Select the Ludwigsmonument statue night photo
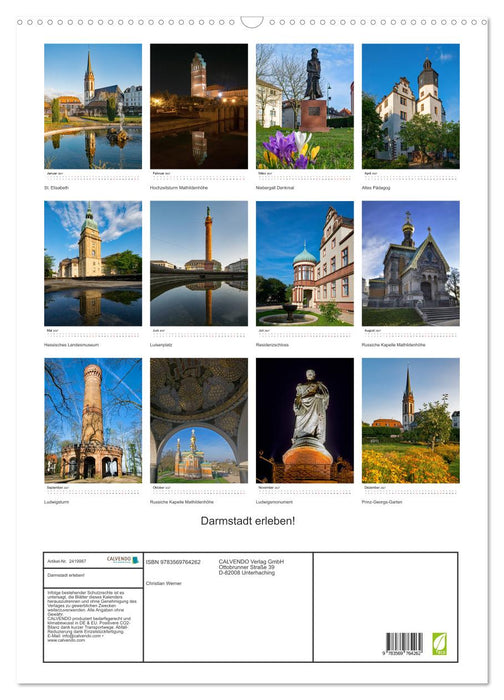This screenshot has height=700, width=504. click(x=305, y=421)
